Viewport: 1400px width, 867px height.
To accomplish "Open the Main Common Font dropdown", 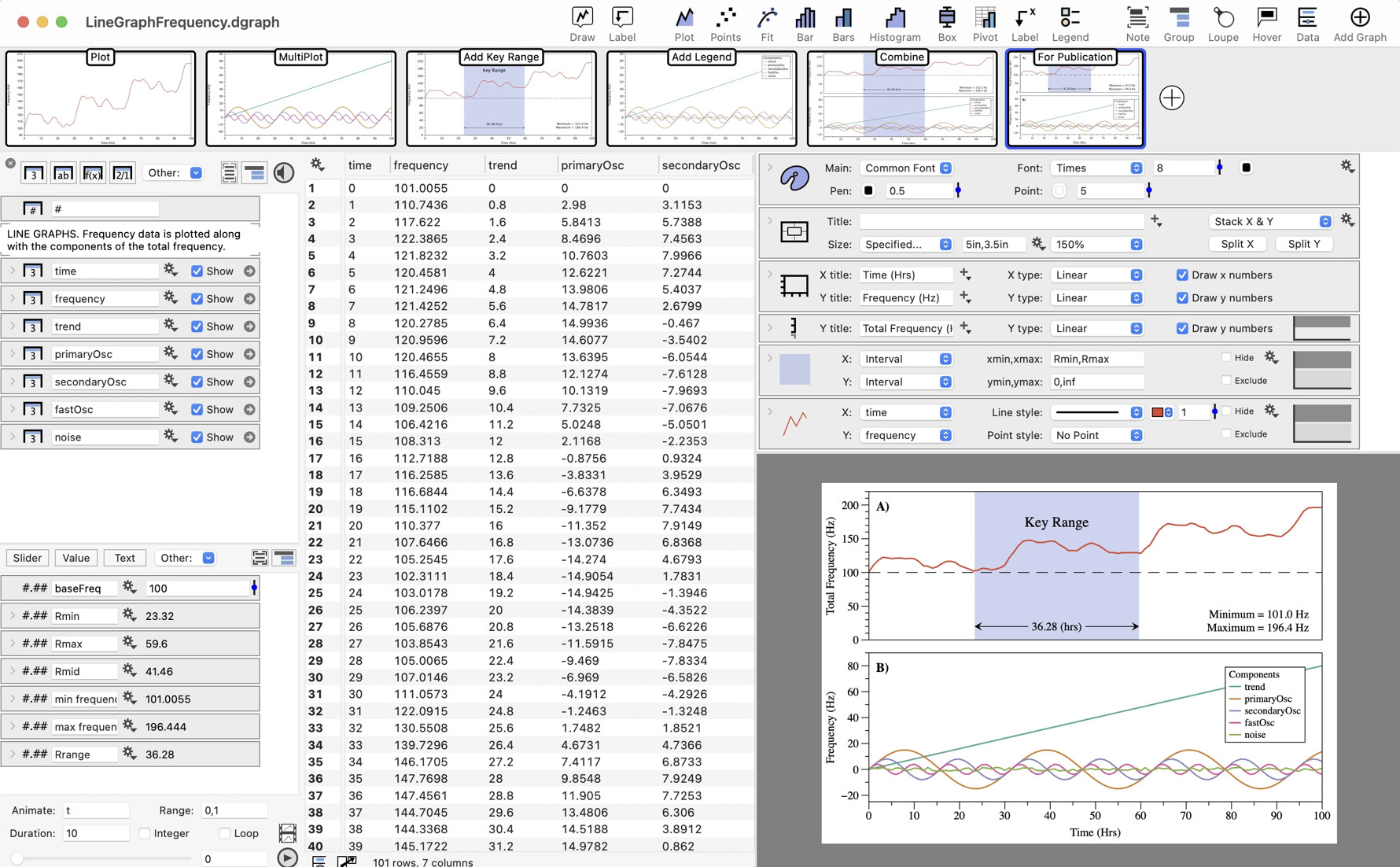I will [x=906, y=168].
